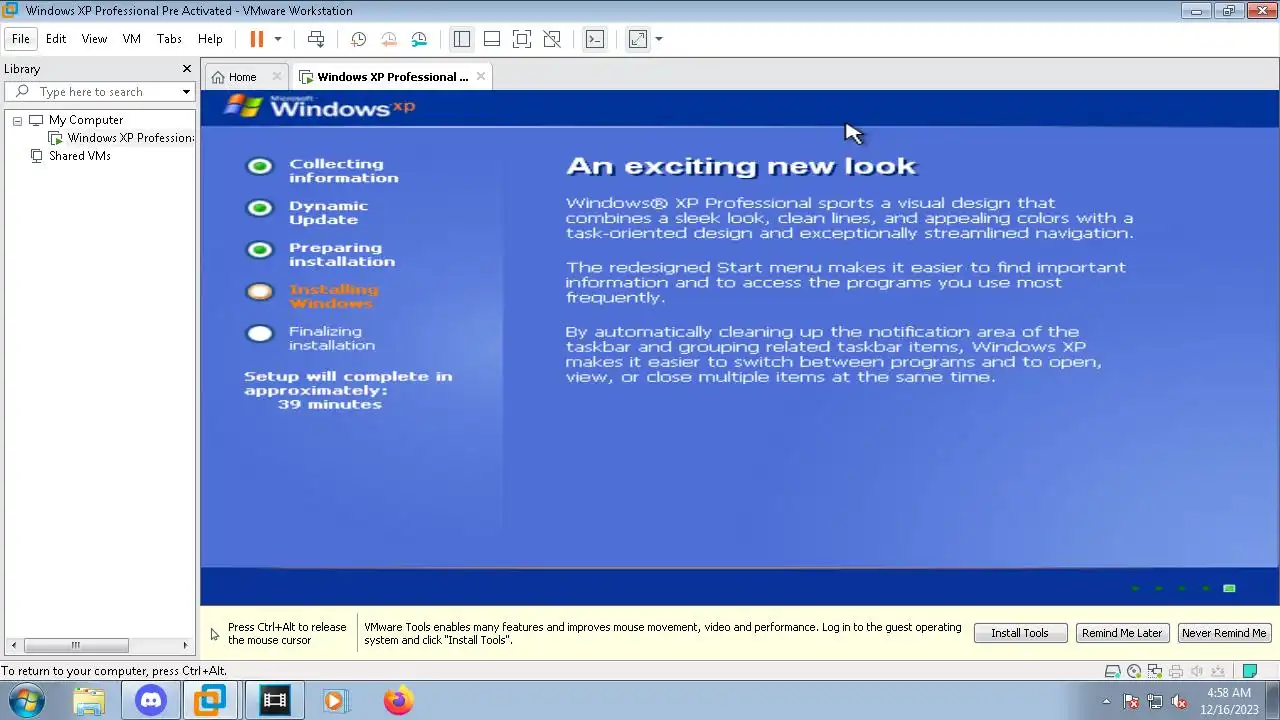Revert the VM to its last snapshot
1280x720 pixels.
(x=389, y=39)
